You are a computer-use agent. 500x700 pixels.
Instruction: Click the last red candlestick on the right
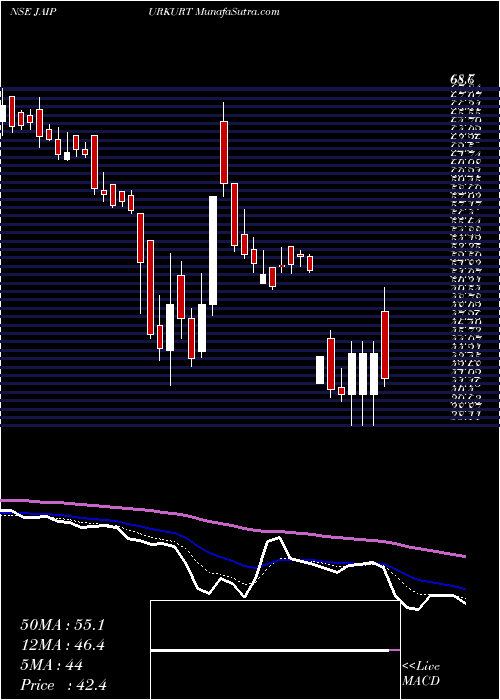tap(385, 345)
